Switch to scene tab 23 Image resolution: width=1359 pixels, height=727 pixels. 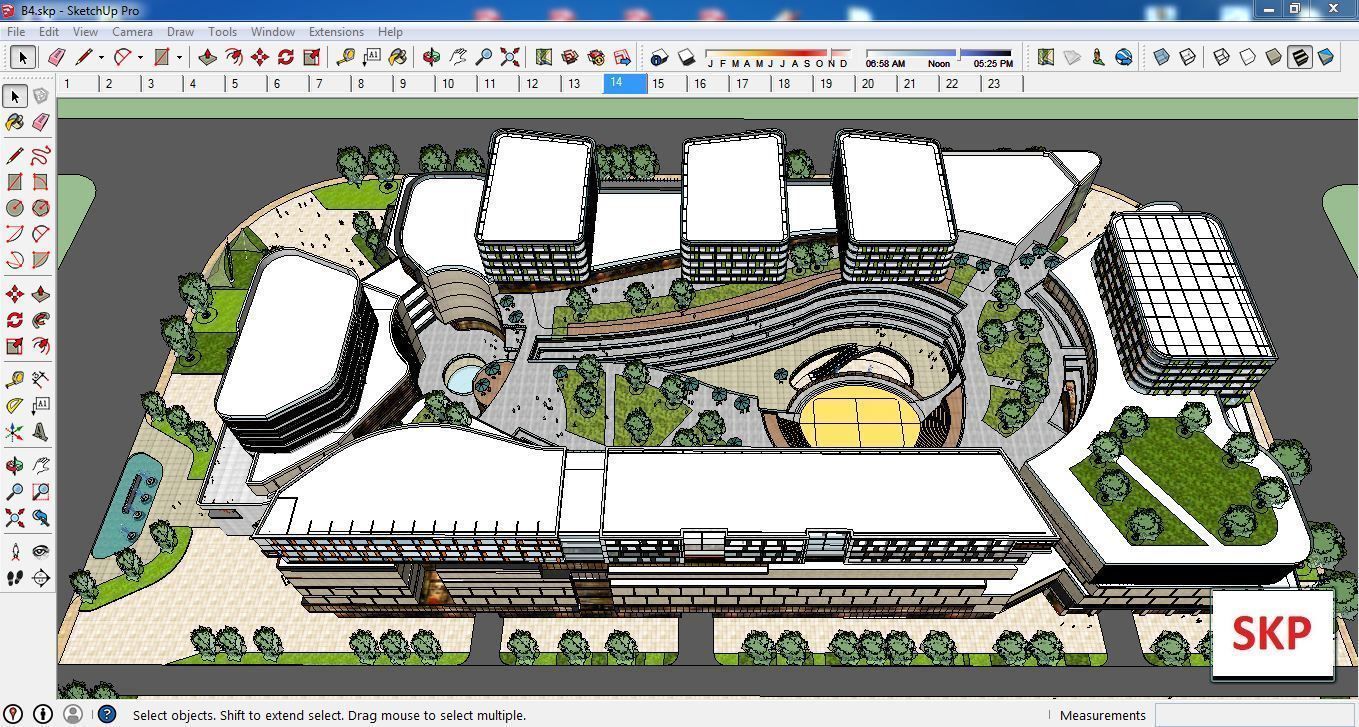[x=1002, y=84]
